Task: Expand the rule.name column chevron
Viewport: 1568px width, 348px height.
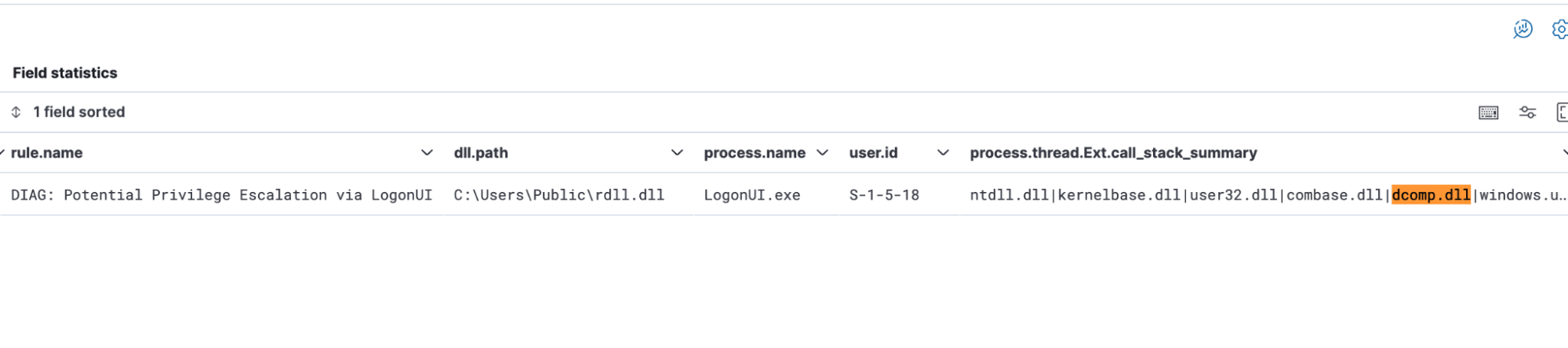Action: pyautogui.click(x=427, y=153)
